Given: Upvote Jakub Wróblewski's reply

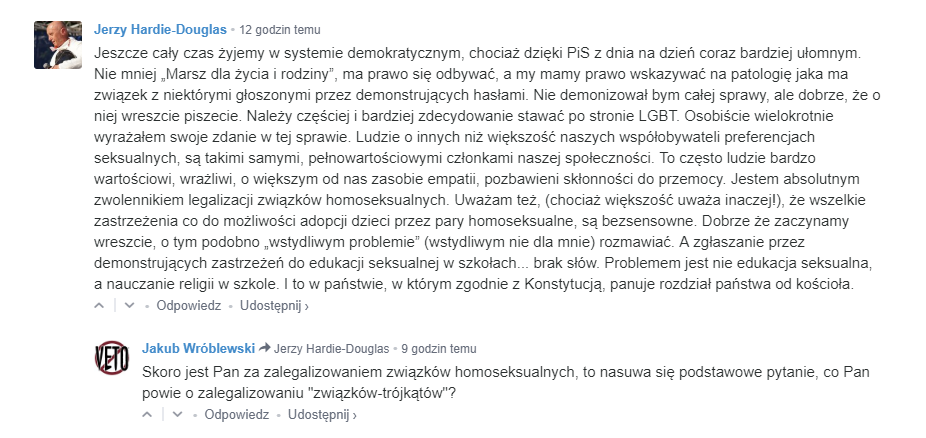Looking at the screenshot, I should pos(150,413).
